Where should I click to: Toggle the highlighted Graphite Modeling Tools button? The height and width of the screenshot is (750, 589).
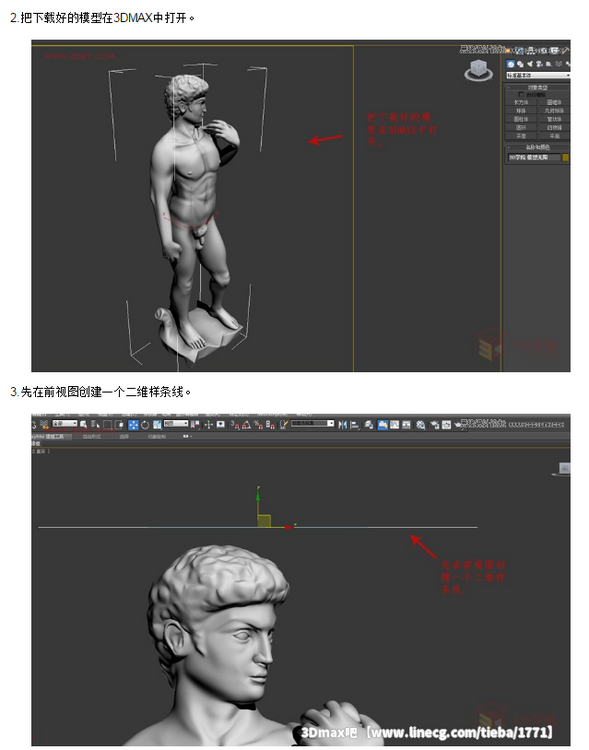382,425
